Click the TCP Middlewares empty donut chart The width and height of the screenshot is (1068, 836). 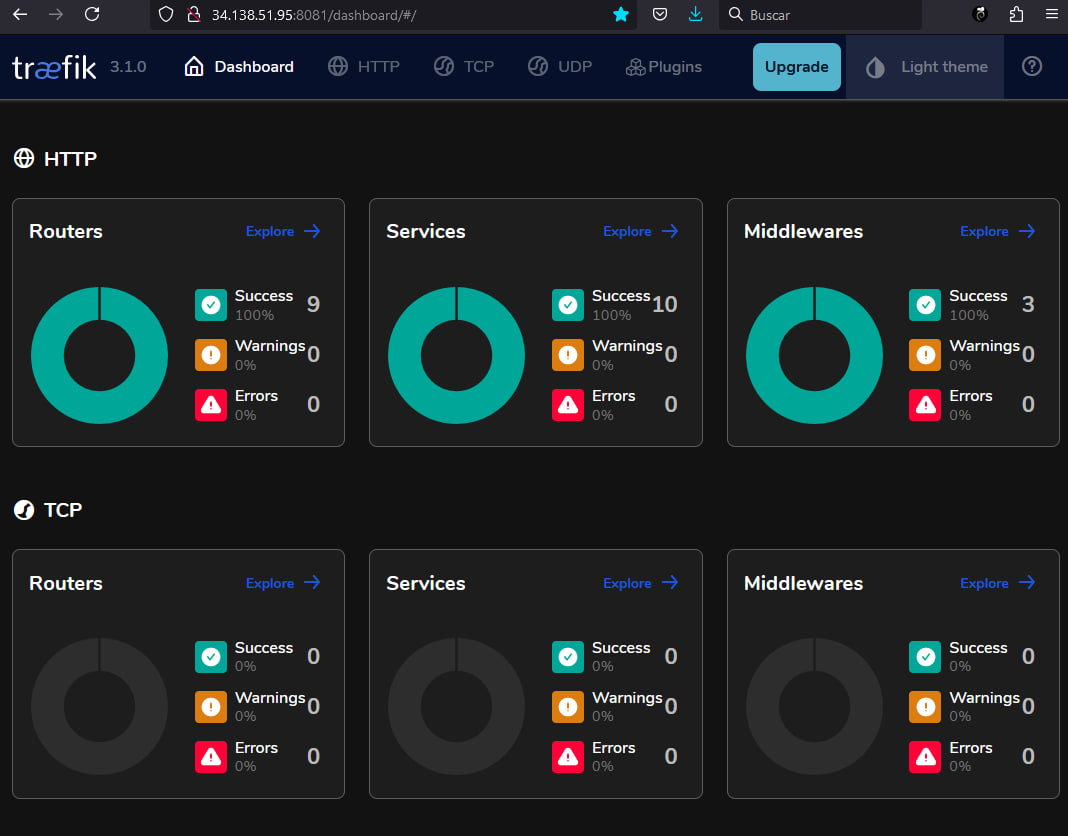814,707
